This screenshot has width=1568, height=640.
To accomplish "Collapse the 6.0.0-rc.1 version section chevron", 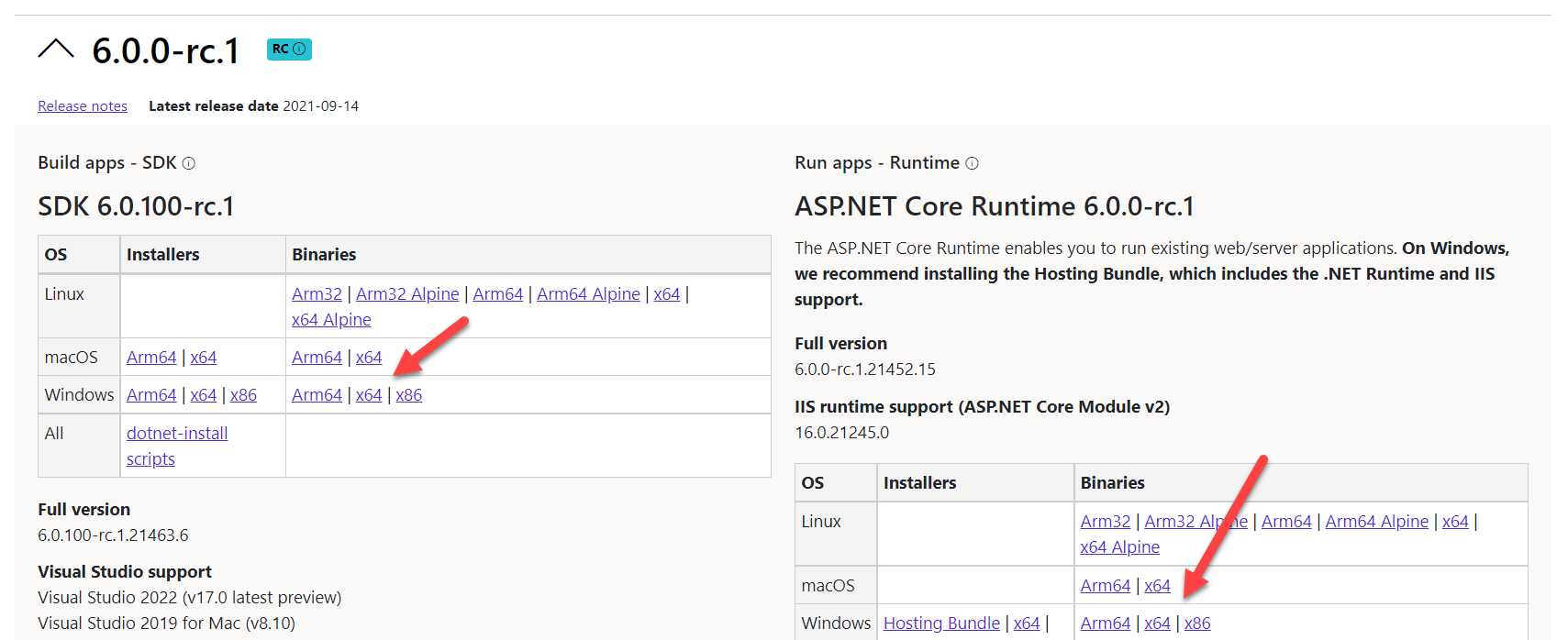I will (55, 50).
